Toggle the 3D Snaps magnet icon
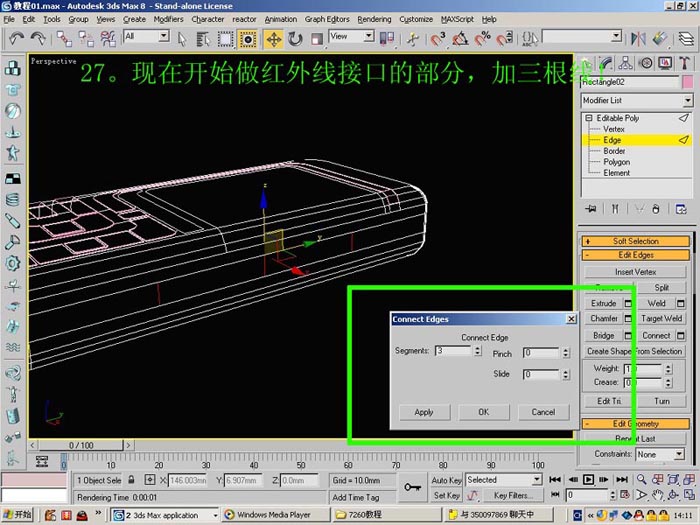 (438, 39)
